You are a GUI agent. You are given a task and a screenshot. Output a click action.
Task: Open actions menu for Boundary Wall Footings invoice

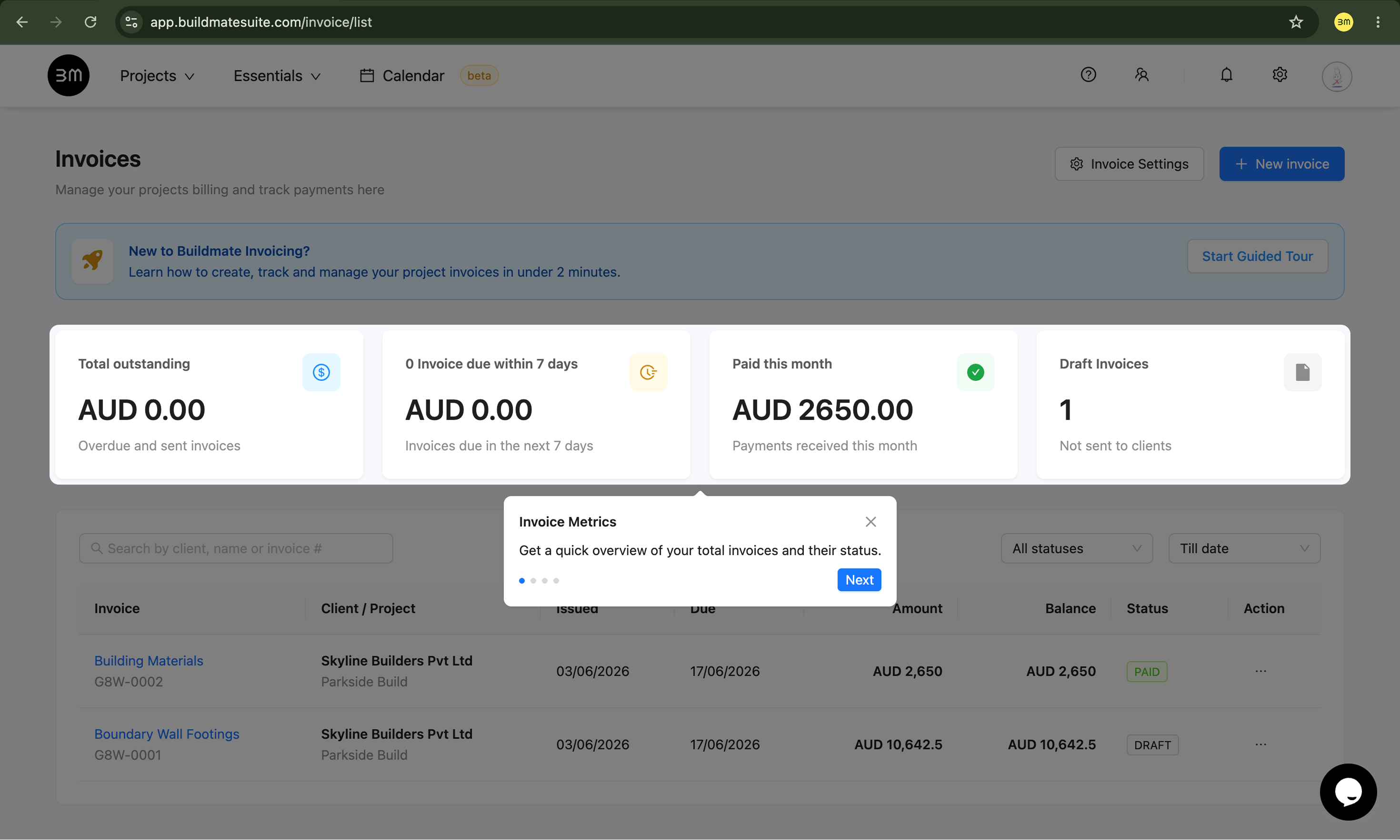point(1260,744)
